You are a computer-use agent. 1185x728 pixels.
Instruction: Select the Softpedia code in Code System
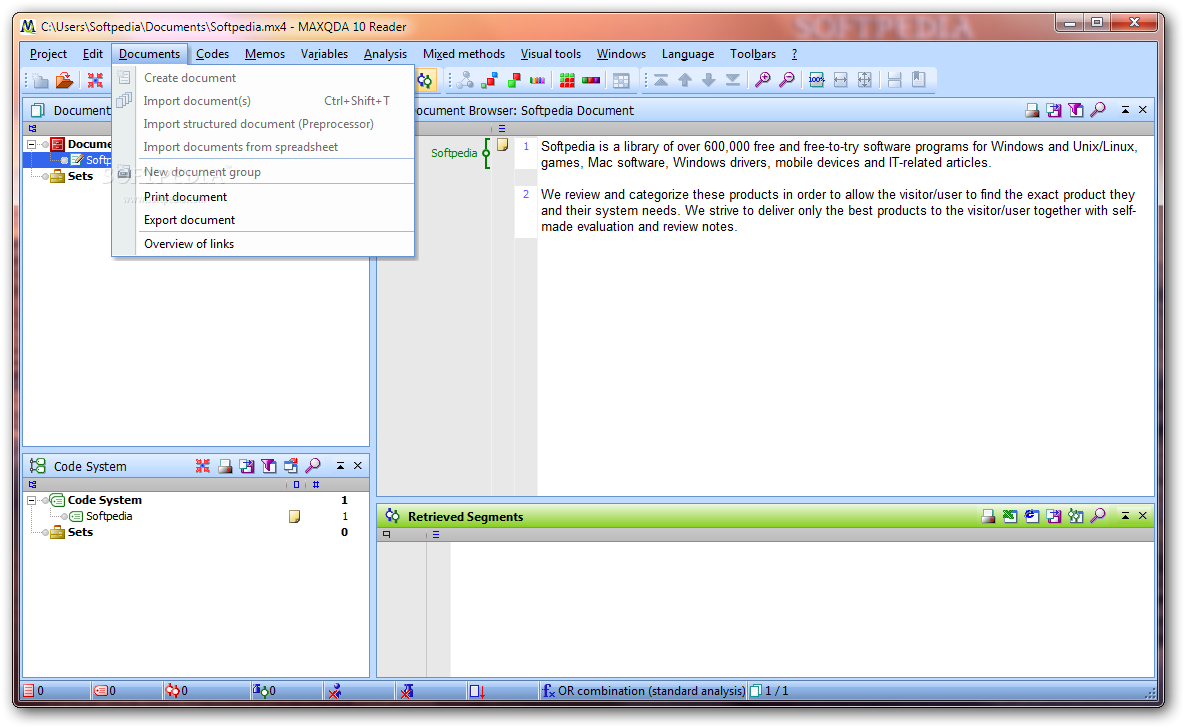[109, 516]
